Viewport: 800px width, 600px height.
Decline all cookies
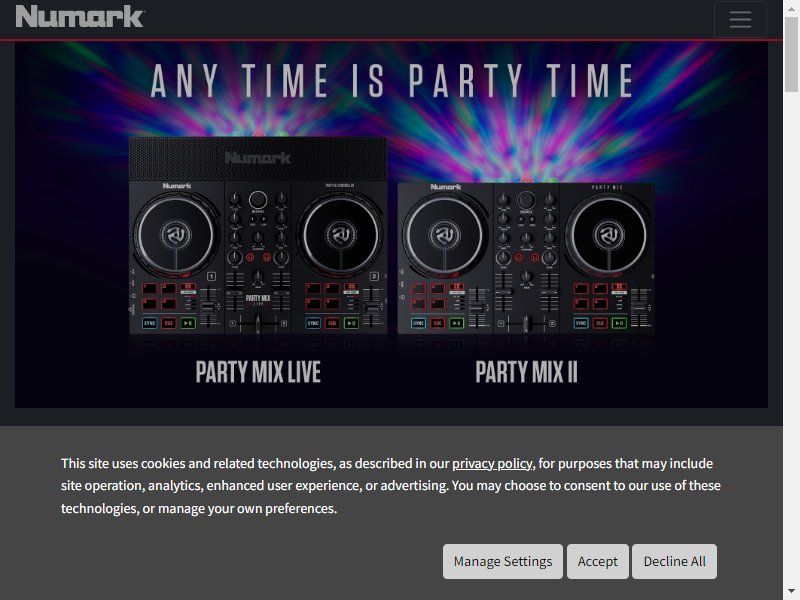[674, 561]
